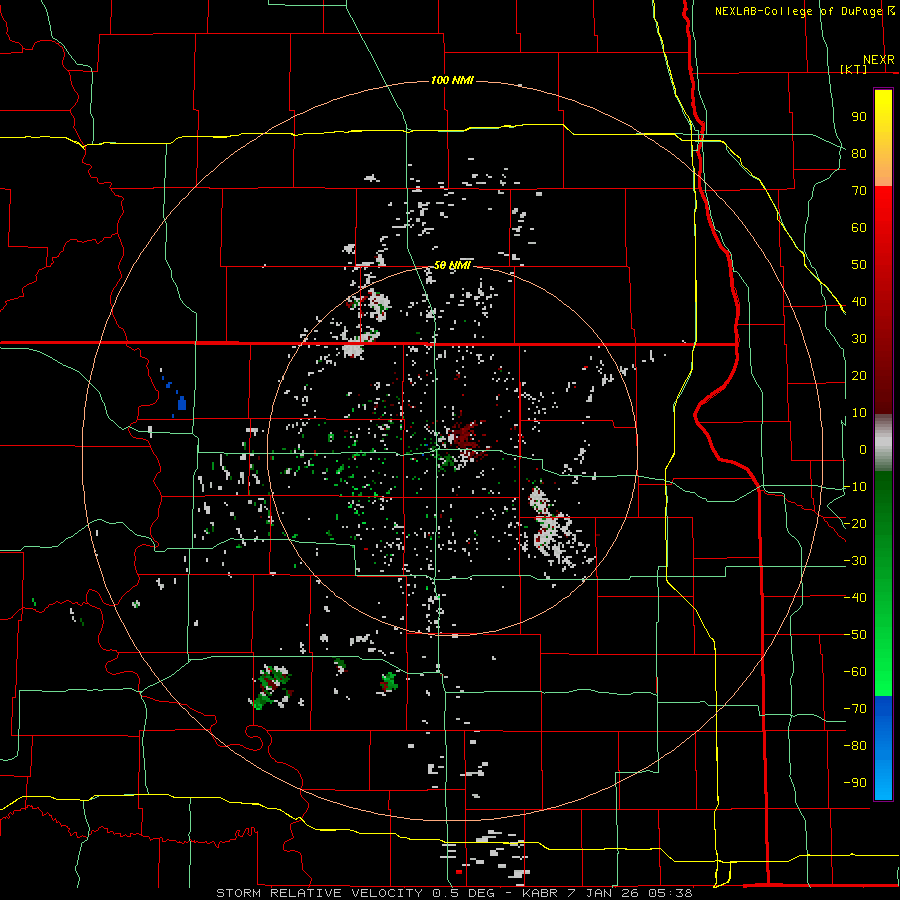Select the -10 value on the velocity scale
The height and width of the screenshot is (900, 900).
pyautogui.click(x=855, y=487)
